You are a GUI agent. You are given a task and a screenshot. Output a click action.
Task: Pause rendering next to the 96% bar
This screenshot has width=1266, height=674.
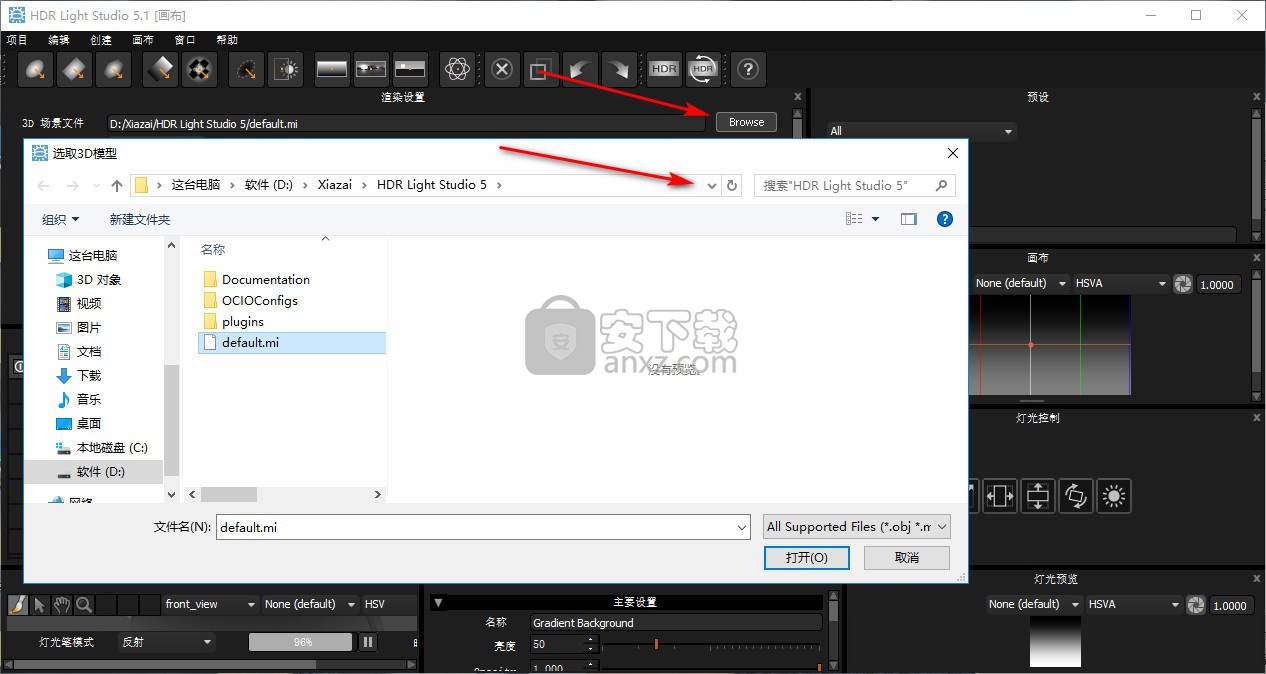367,642
